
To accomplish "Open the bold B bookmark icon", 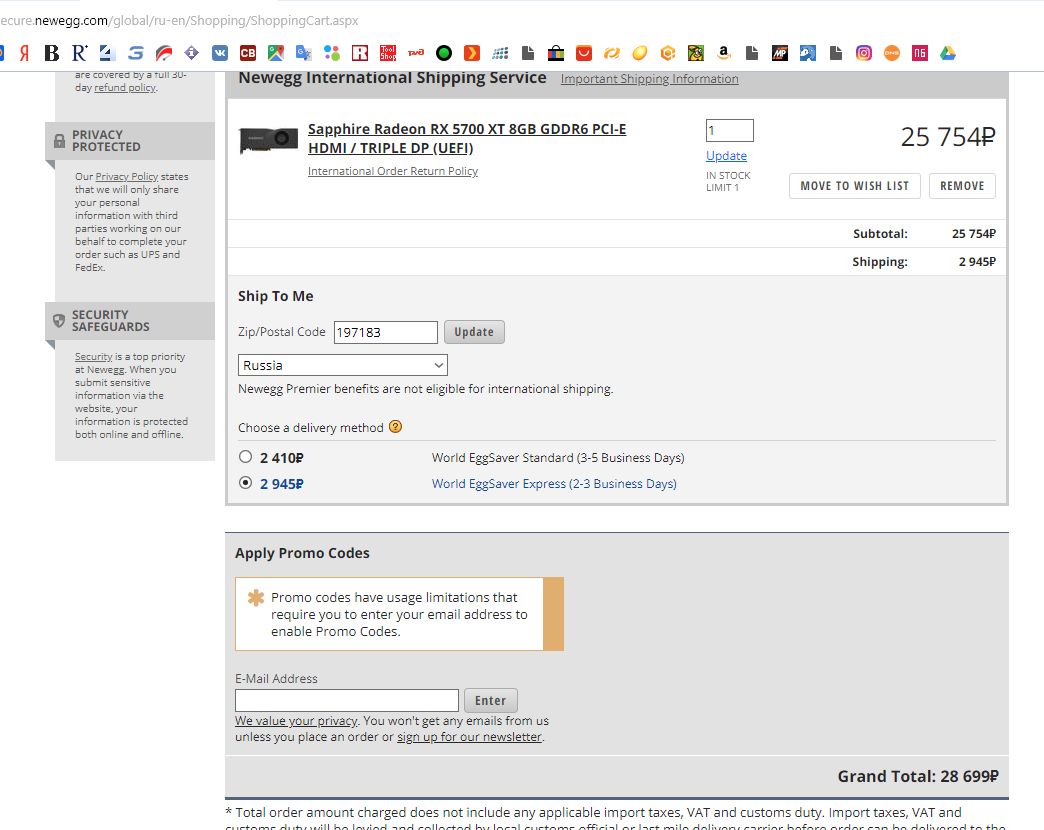I will pos(52,53).
